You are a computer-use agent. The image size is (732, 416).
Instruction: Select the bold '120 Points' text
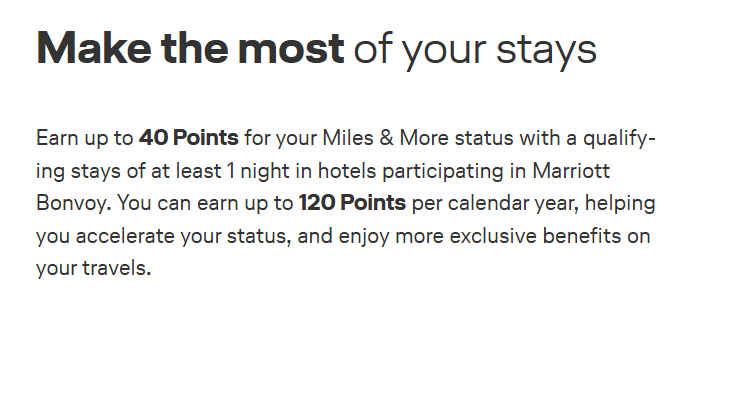pyautogui.click(x=352, y=203)
